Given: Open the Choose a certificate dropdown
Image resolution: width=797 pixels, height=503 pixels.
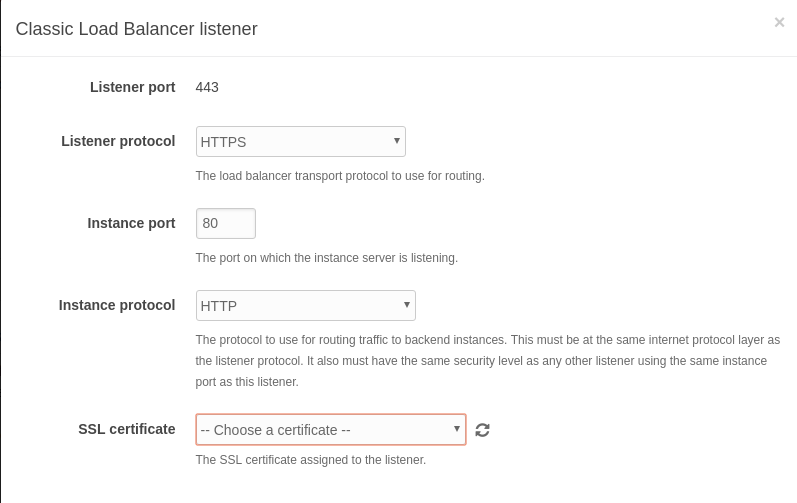Looking at the screenshot, I should 330,430.
